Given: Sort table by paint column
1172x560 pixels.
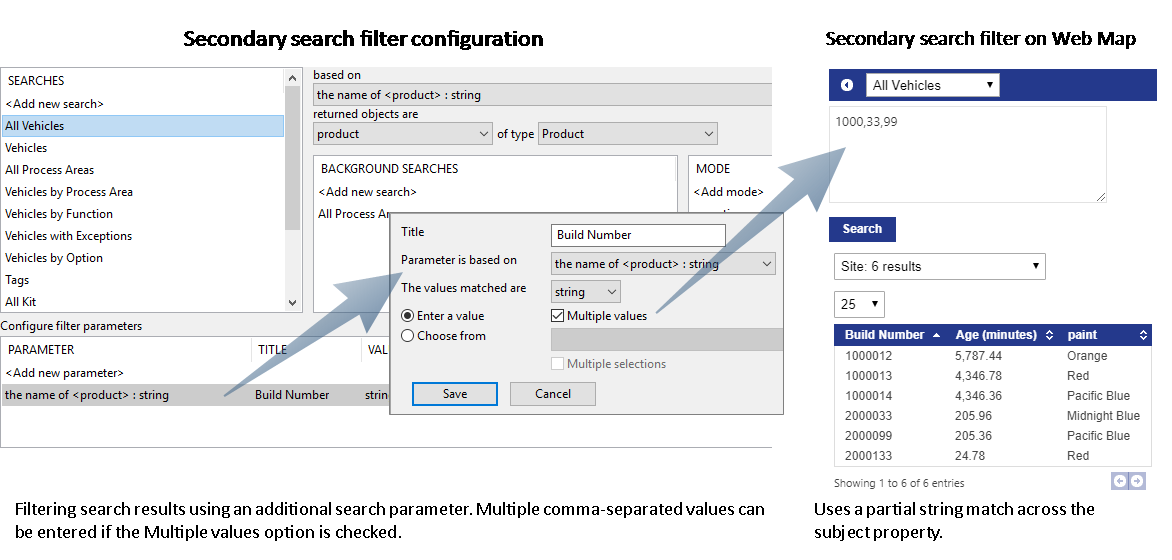Looking at the screenshot, I should tap(1105, 335).
